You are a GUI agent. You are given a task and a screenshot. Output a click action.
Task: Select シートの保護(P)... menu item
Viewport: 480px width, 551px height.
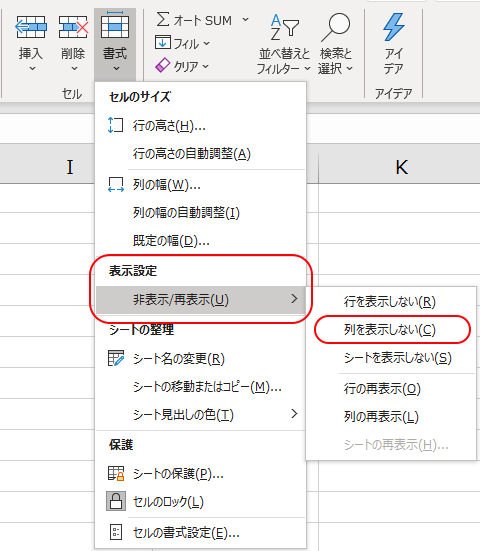coord(201,474)
